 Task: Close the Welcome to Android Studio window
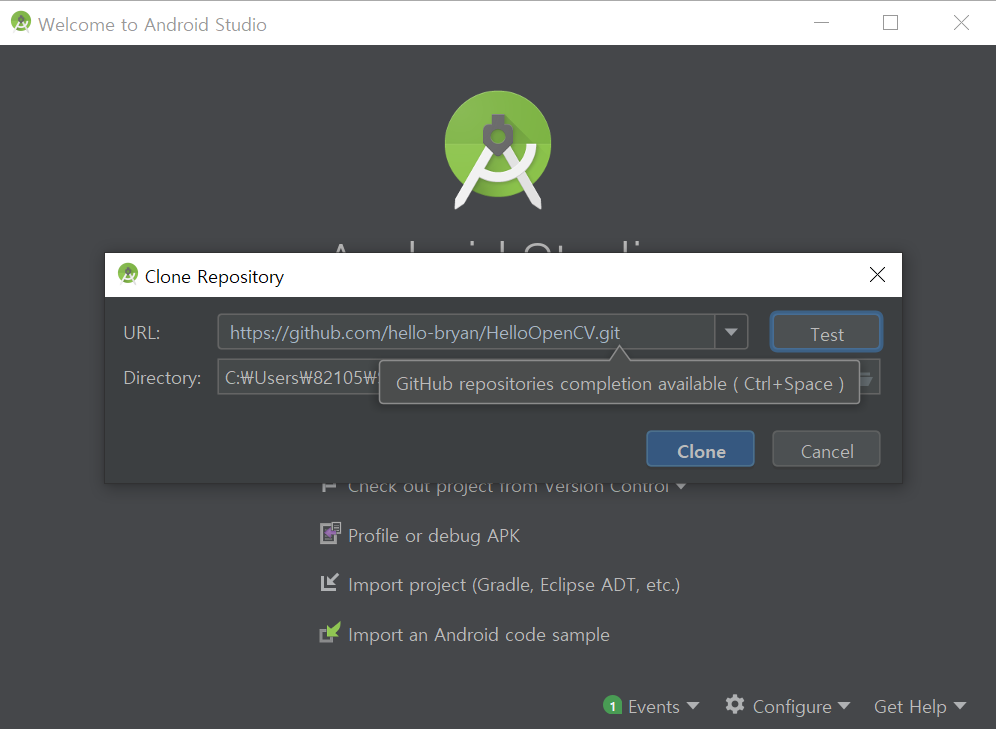pyautogui.click(x=961, y=23)
